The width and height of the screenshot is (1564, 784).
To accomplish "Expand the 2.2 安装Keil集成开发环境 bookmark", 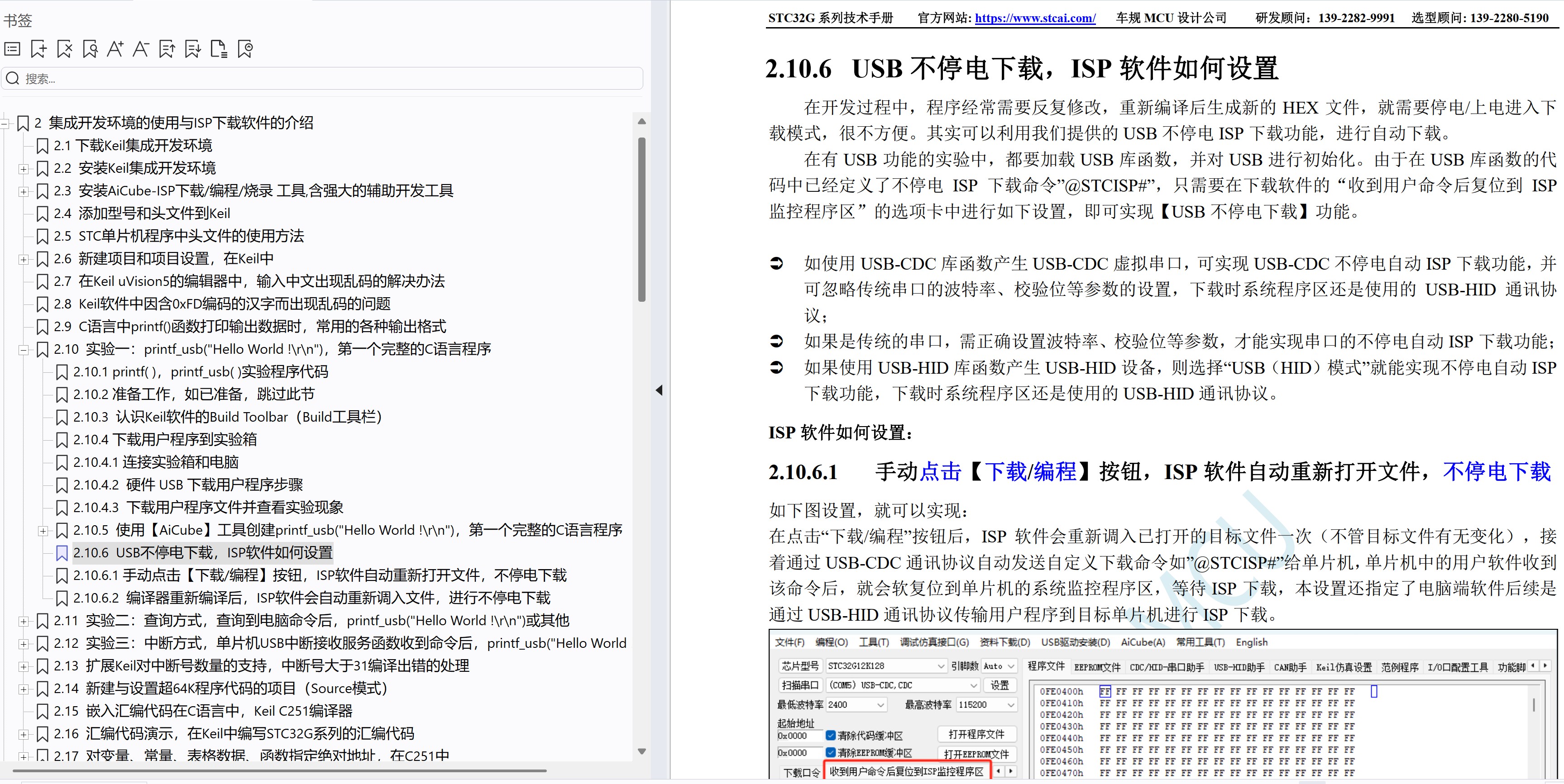I will [23, 169].
